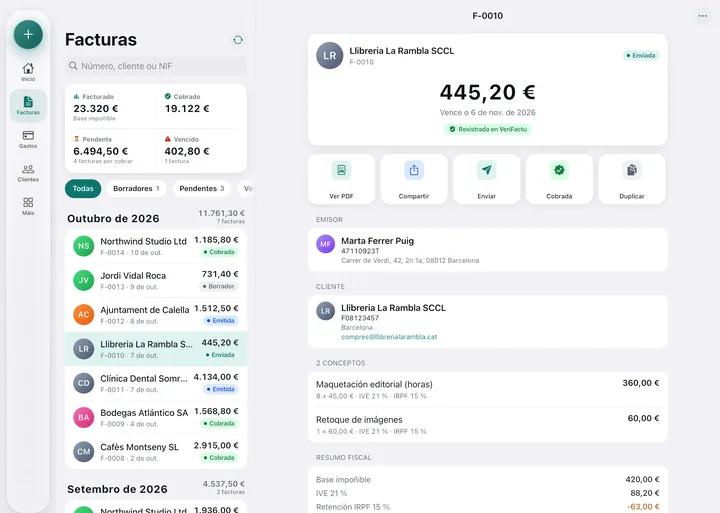Viewport: 720px width, 513px height.
Task: Open the Clientes sidebar section
Action: pos(28,173)
